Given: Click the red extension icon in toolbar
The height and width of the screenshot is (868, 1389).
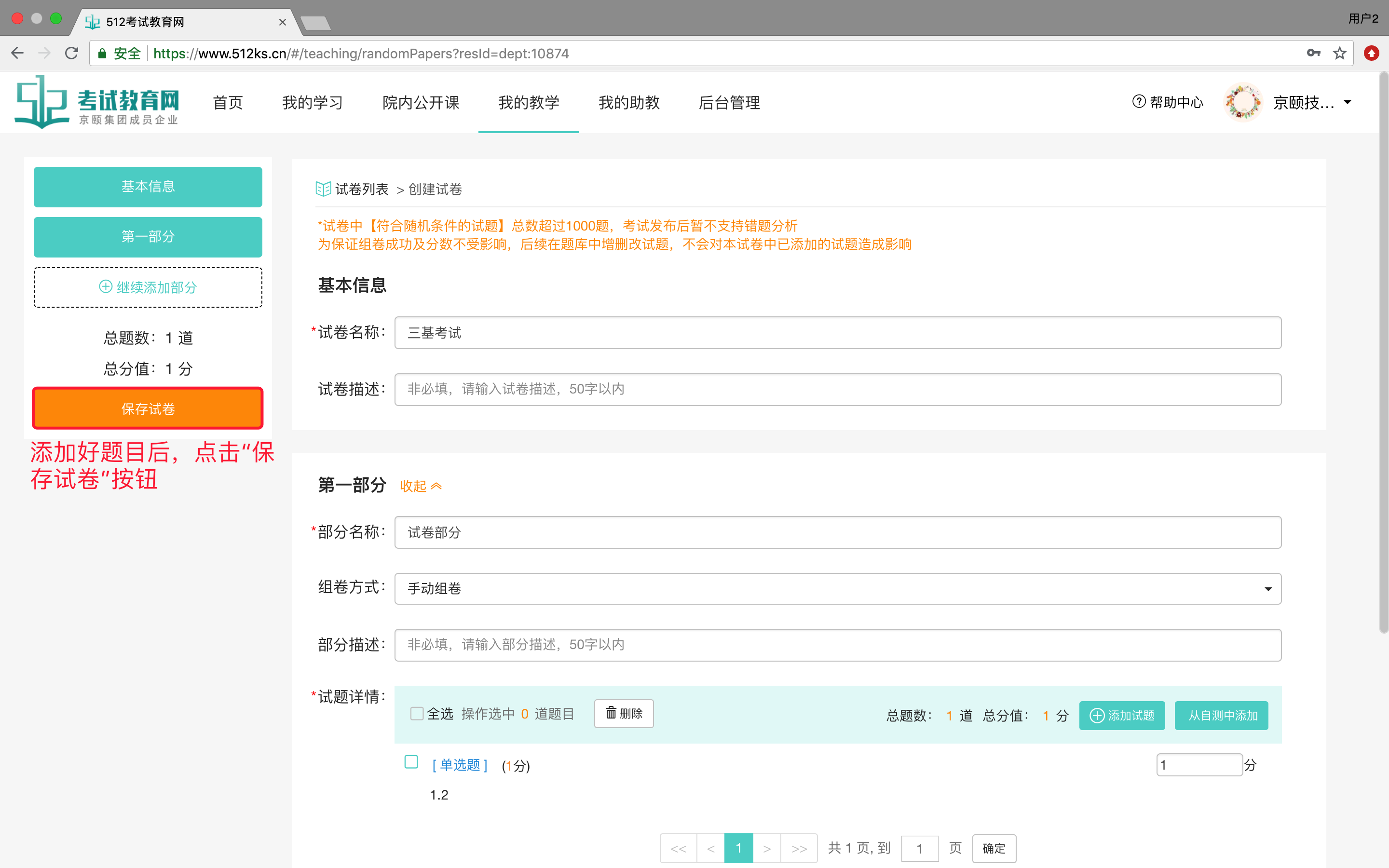Looking at the screenshot, I should point(1371,54).
